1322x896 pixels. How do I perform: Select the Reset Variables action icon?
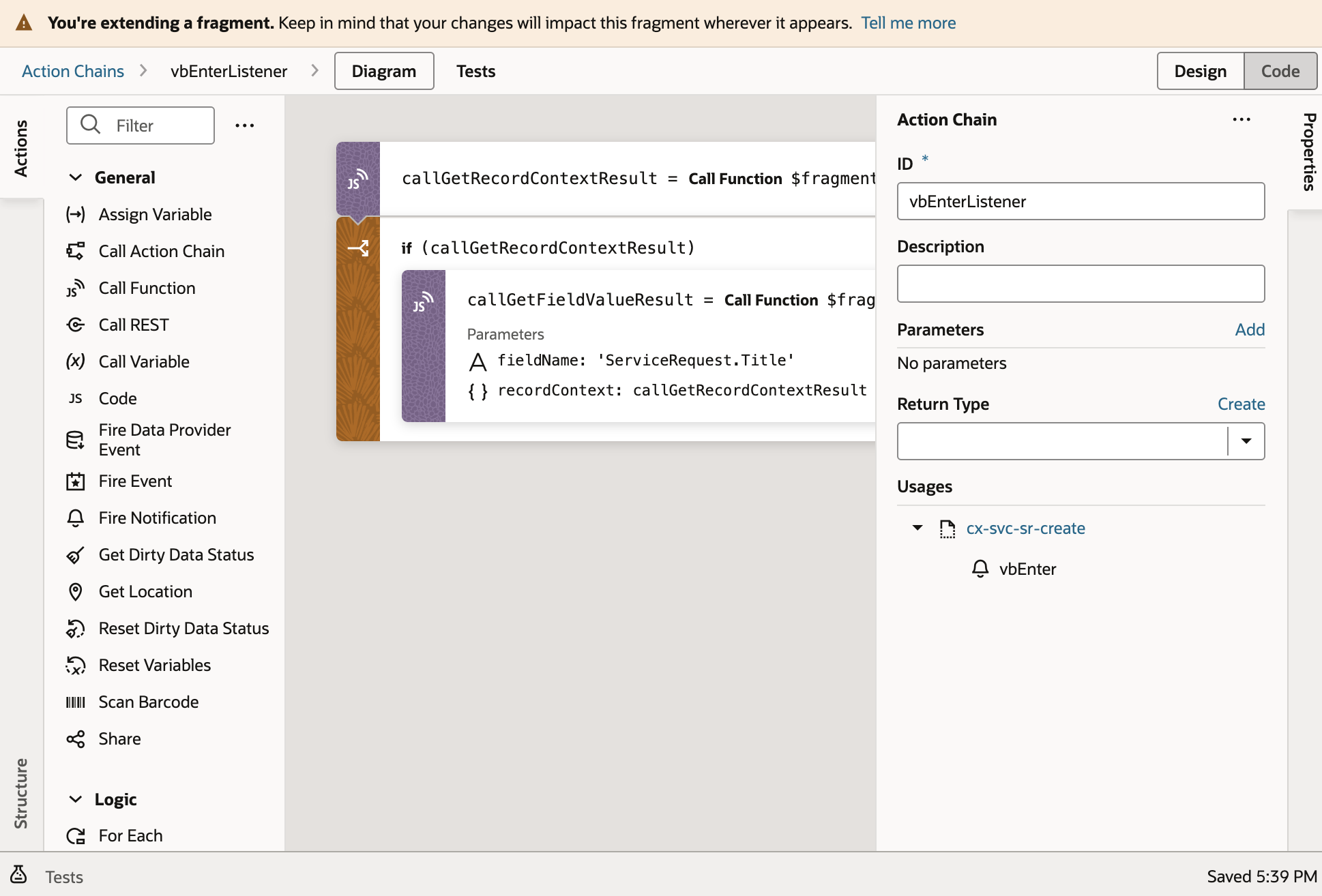click(76, 666)
